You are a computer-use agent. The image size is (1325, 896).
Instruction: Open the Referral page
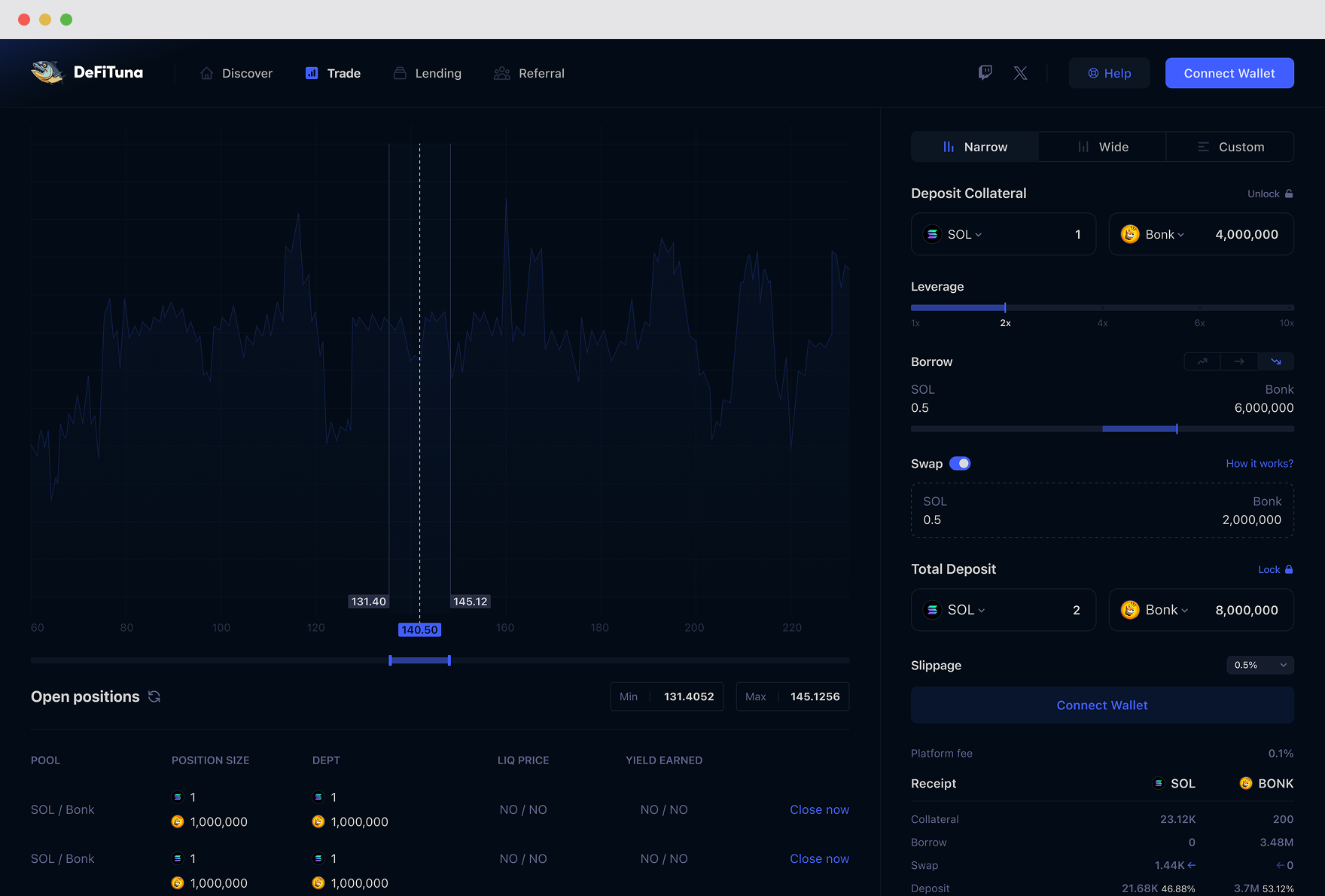click(529, 73)
